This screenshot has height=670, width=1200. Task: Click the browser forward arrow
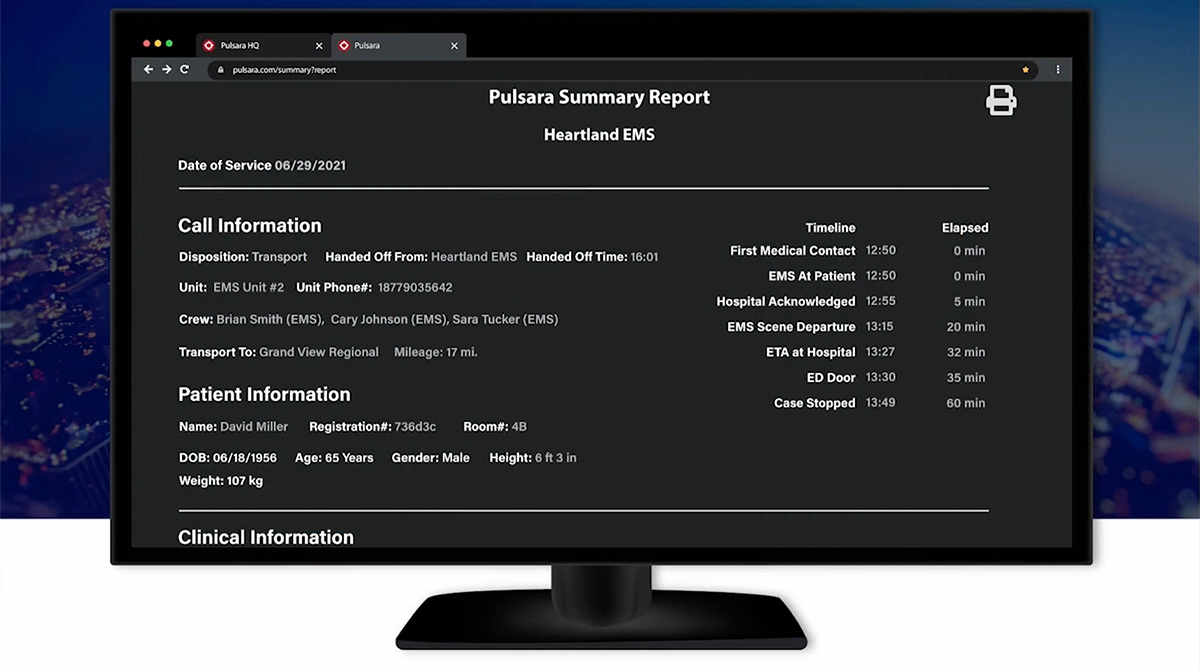(167, 70)
